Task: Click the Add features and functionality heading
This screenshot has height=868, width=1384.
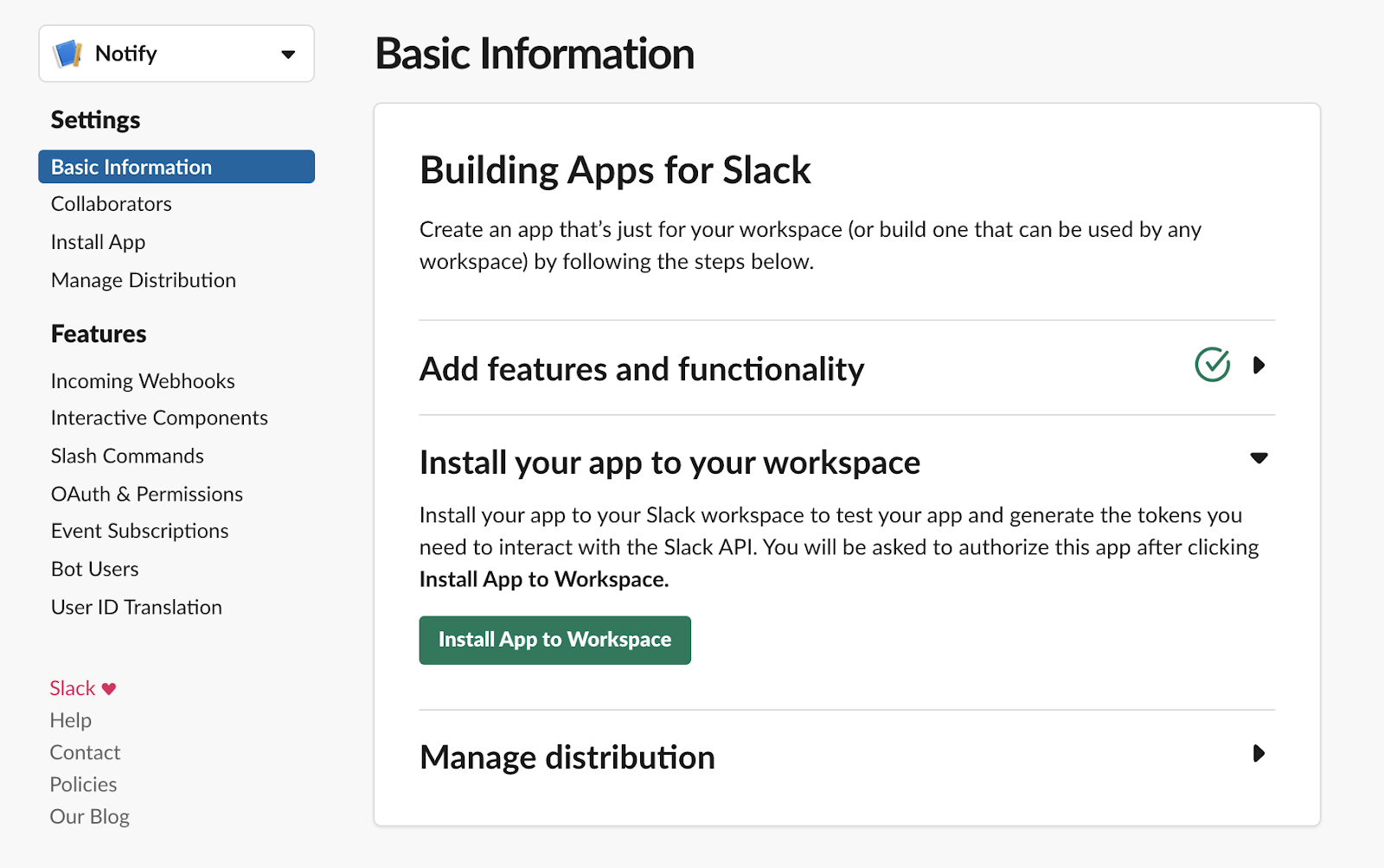Action: 642,369
